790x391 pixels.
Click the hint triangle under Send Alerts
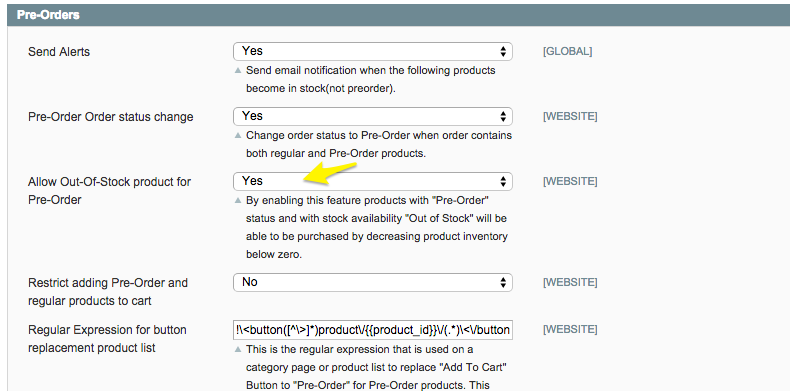[x=238, y=71]
